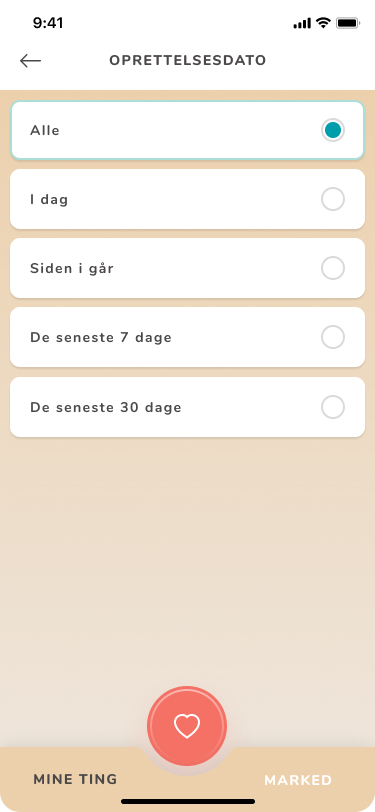Tap the red heart floating button

187,726
